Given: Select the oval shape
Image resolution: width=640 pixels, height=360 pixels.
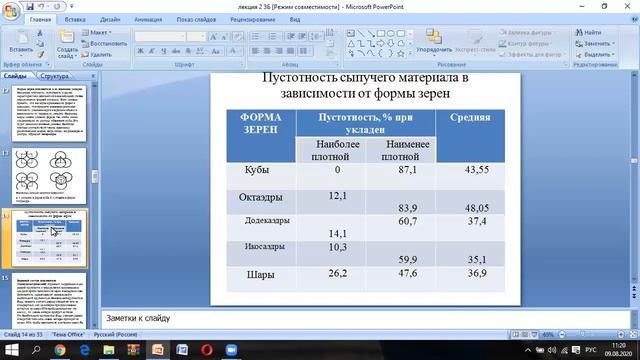Looking at the screenshot, I should pos(391,33).
